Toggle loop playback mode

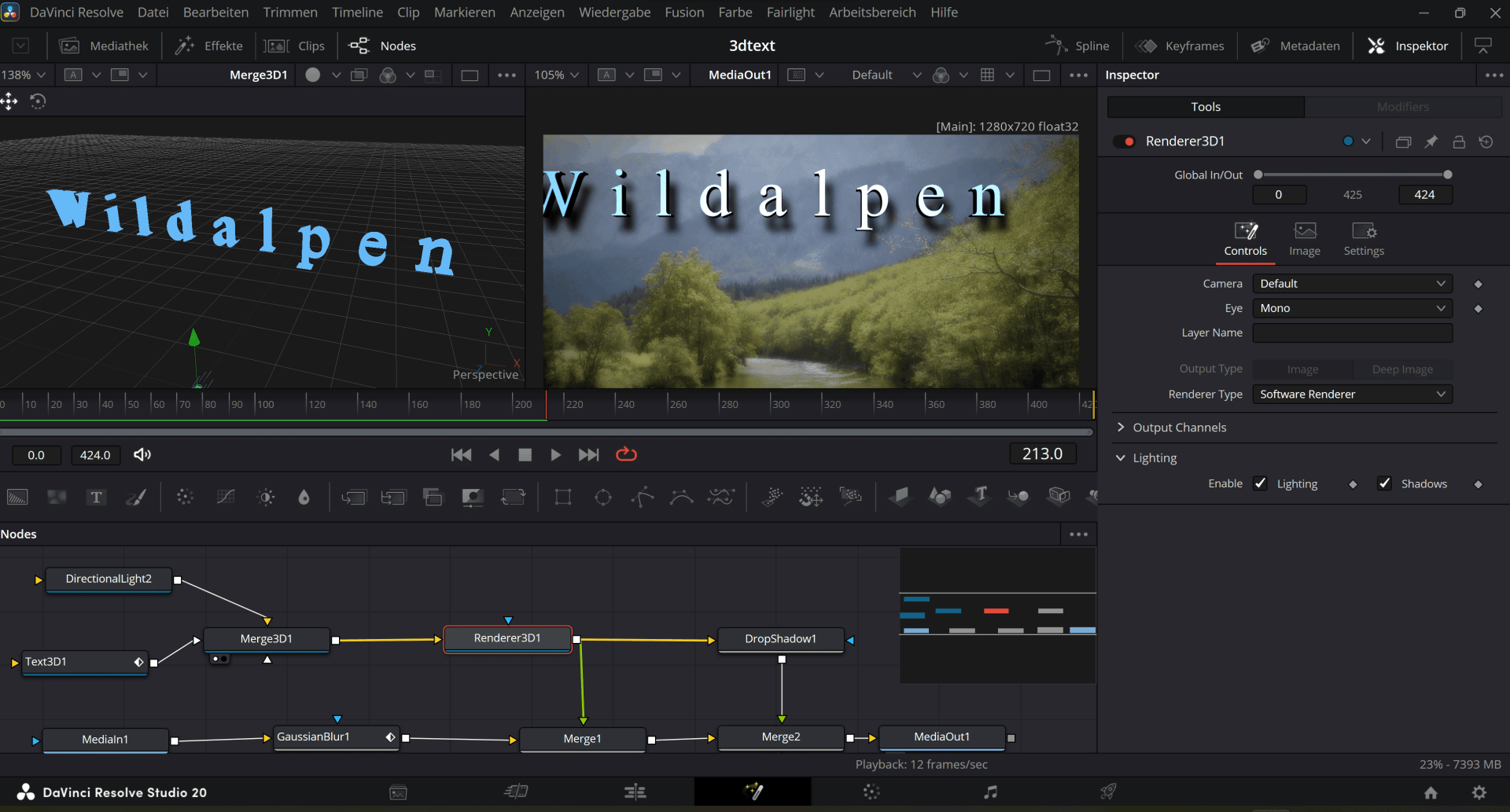click(x=626, y=454)
